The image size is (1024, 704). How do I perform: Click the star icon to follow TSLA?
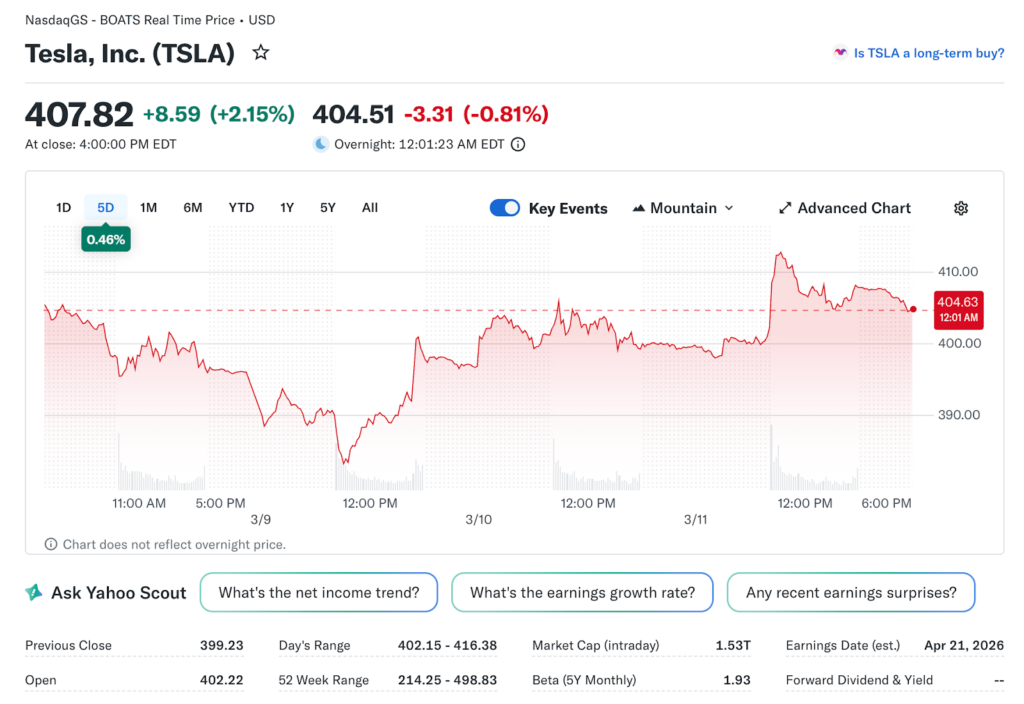261,53
